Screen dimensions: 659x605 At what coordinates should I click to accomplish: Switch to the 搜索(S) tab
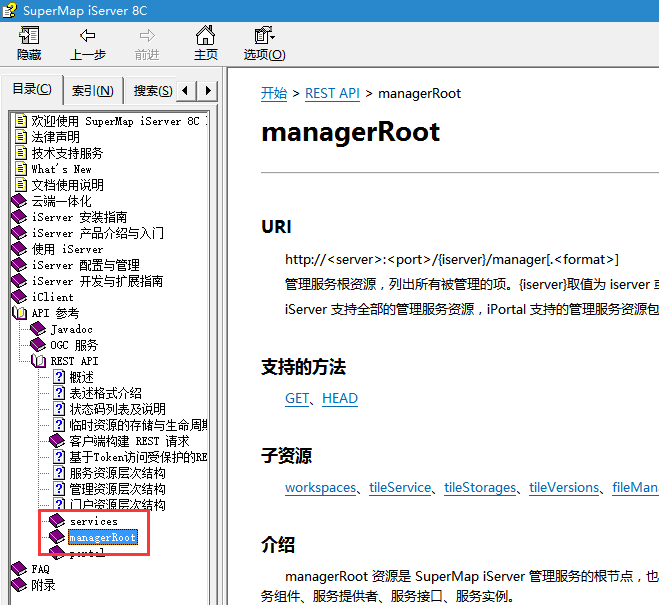[153, 90]
